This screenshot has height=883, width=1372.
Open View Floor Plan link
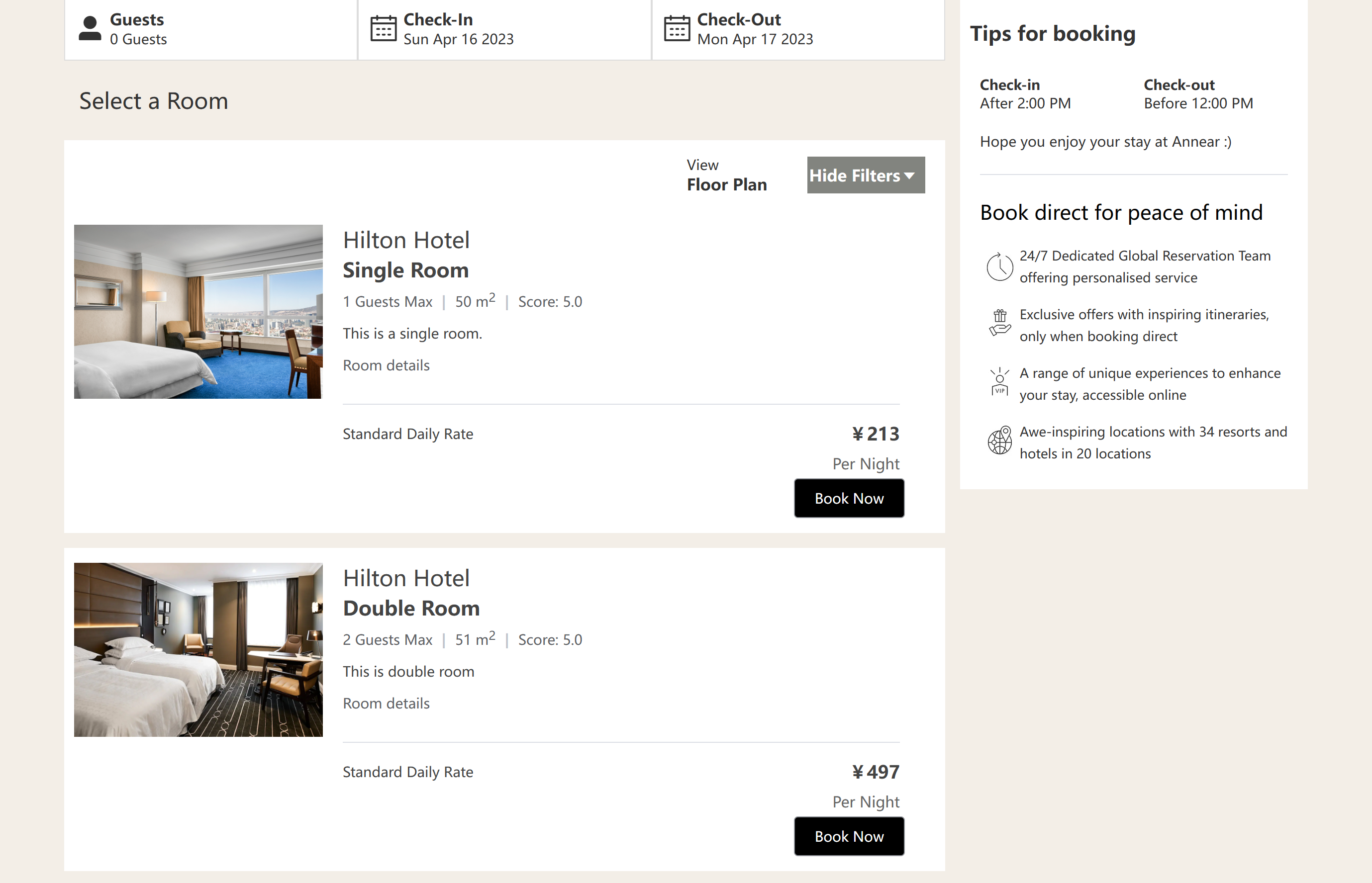coord(727,175)
